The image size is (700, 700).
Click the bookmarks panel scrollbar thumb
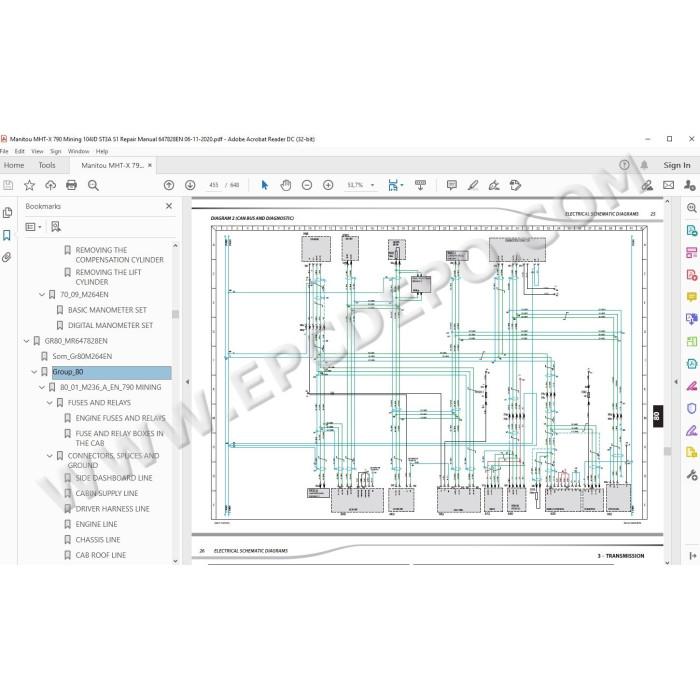tap(175, 314)
